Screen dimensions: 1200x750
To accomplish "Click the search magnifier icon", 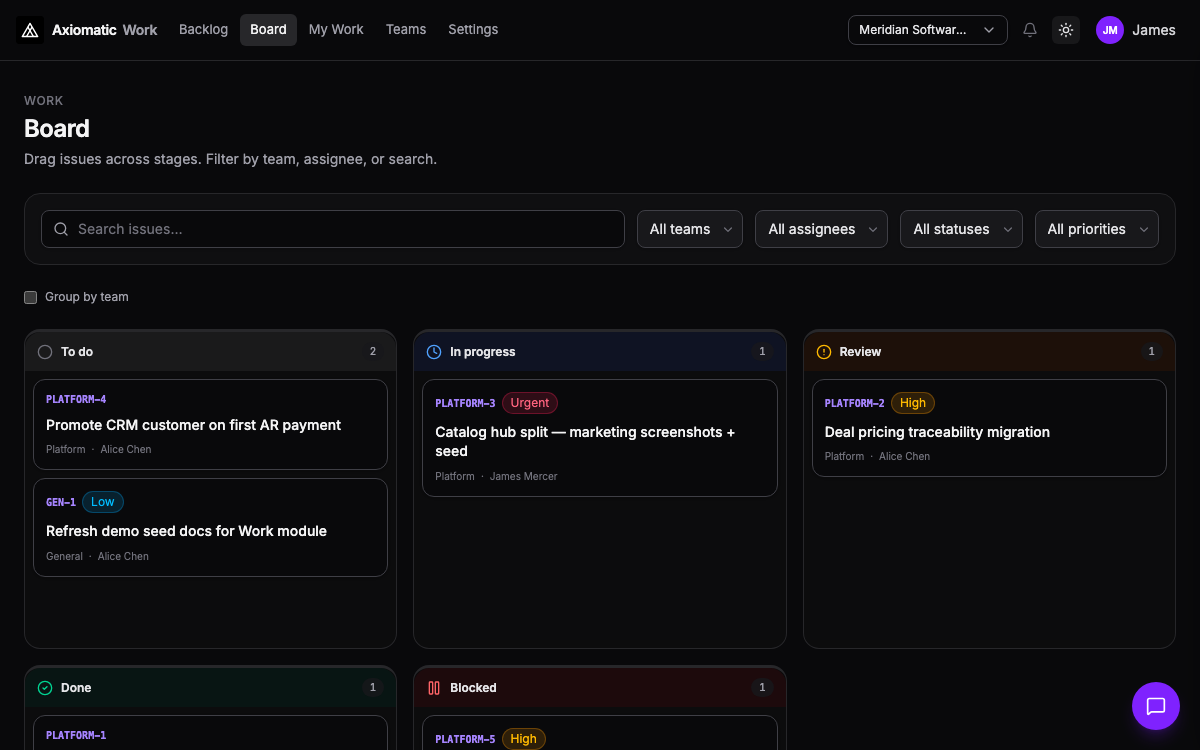I will point(61,229).
